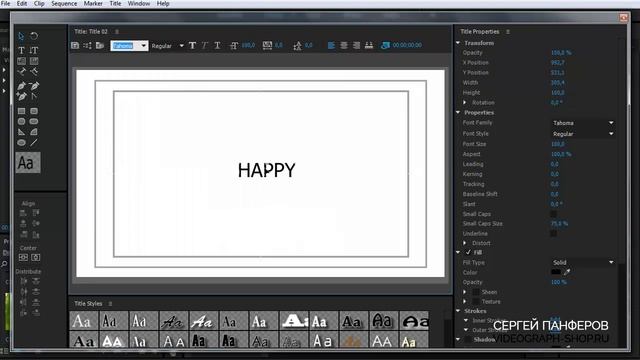Enable the Small Caps checkbox
640x360 pixels.
tap(553, 214)
